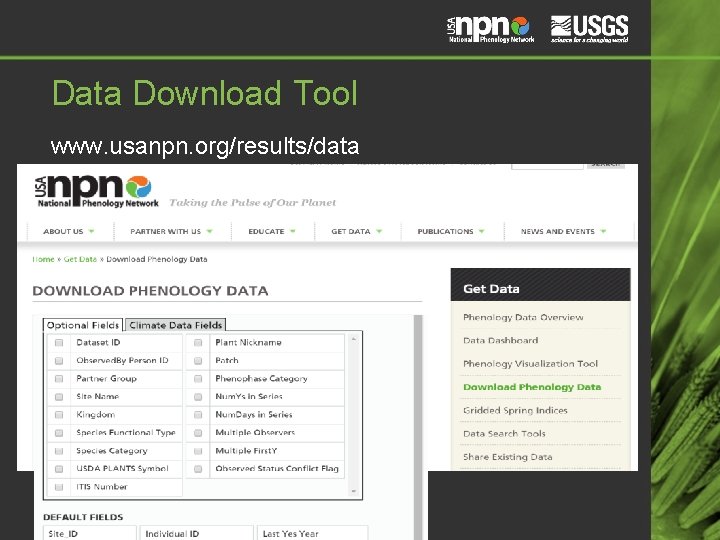720x540 pixels.
Task: Open Phenology Data Overview link
Action: 523,317
